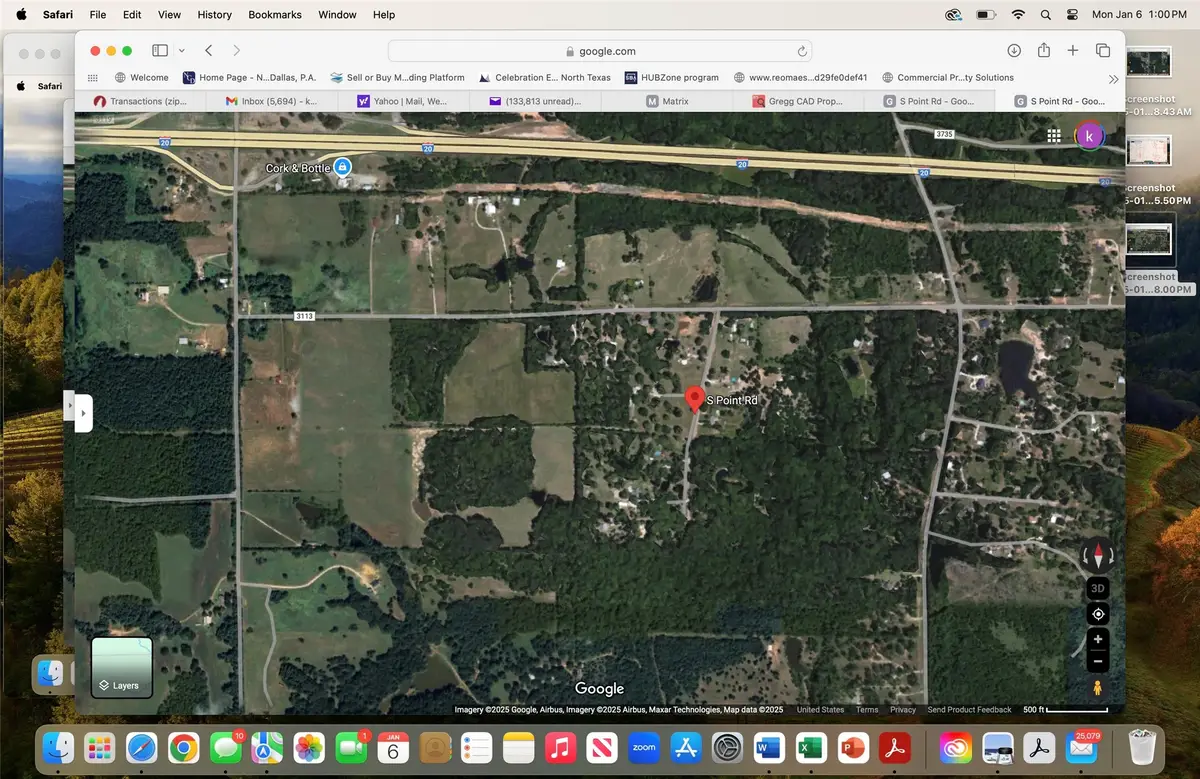
Task: Expand the collapsed panel arrow on map's left edge
Action: [x=84, y=412]
